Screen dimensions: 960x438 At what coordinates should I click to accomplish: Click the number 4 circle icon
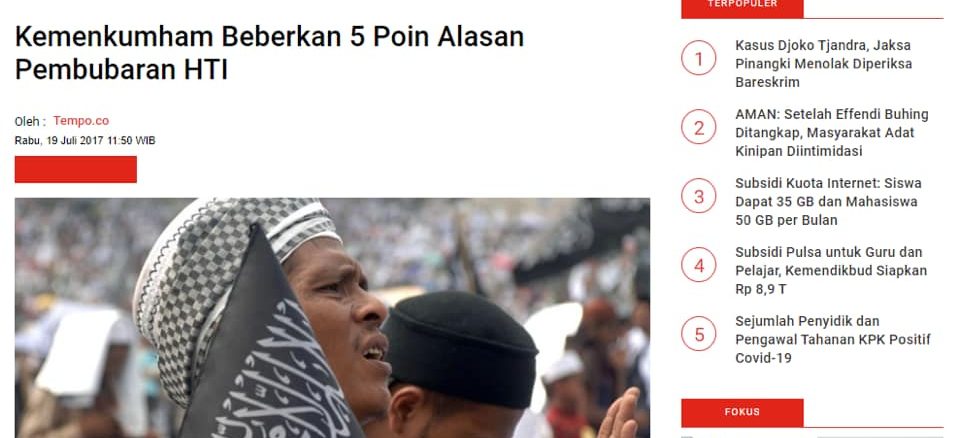tap(699, 265)
